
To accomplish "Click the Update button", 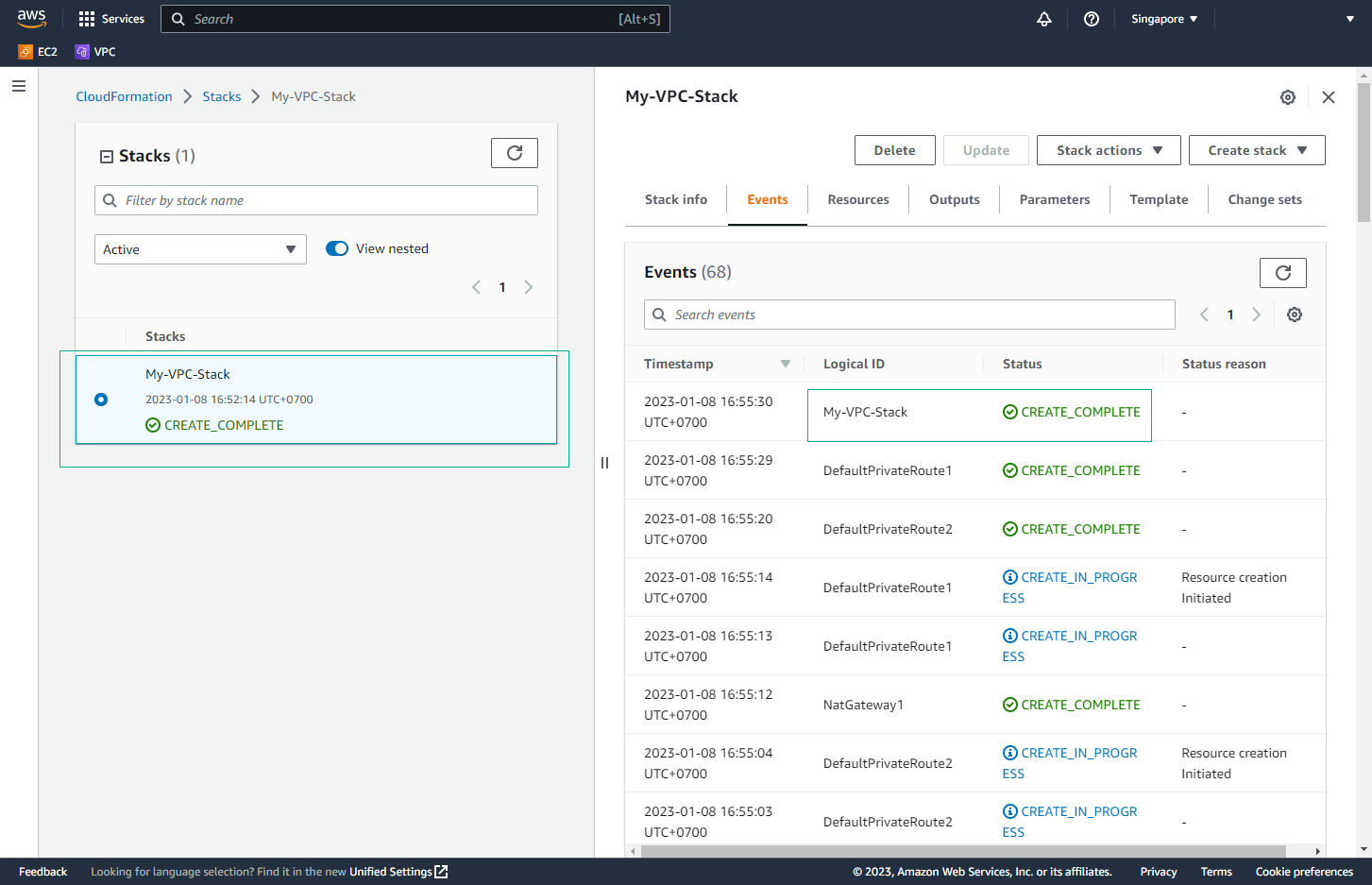I will coord(986,150).
